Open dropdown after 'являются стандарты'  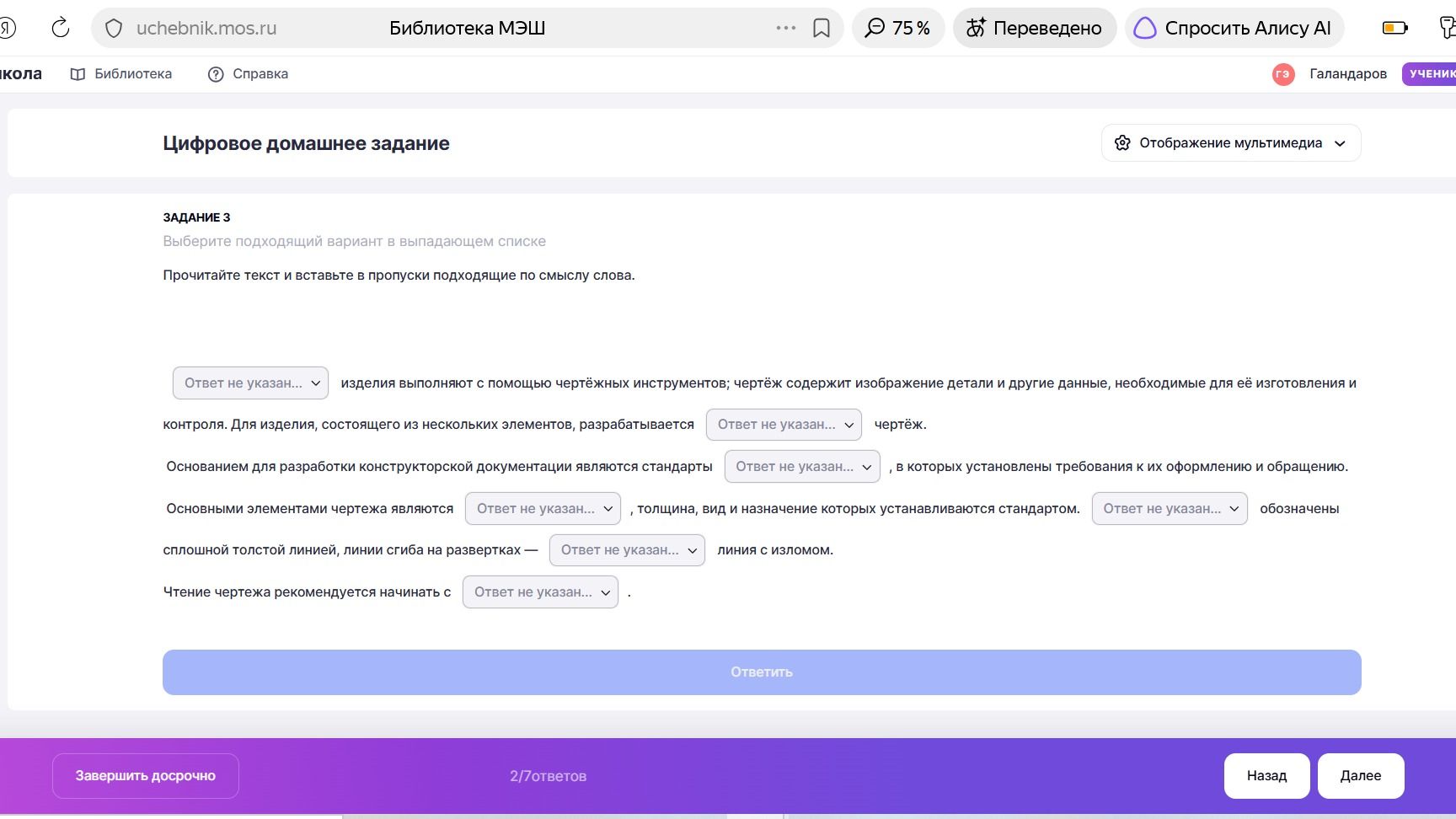[802, 467]
